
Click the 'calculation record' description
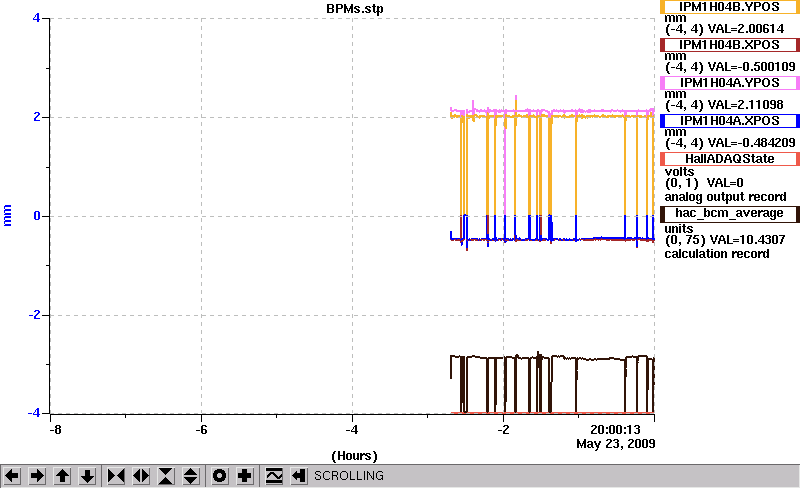coord(717,254)
